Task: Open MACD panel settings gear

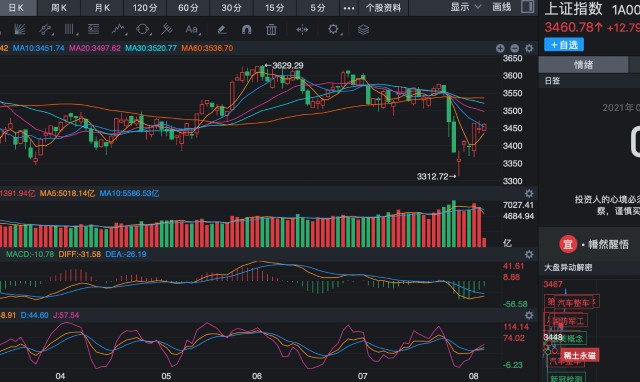Action: tap(529, 254)
